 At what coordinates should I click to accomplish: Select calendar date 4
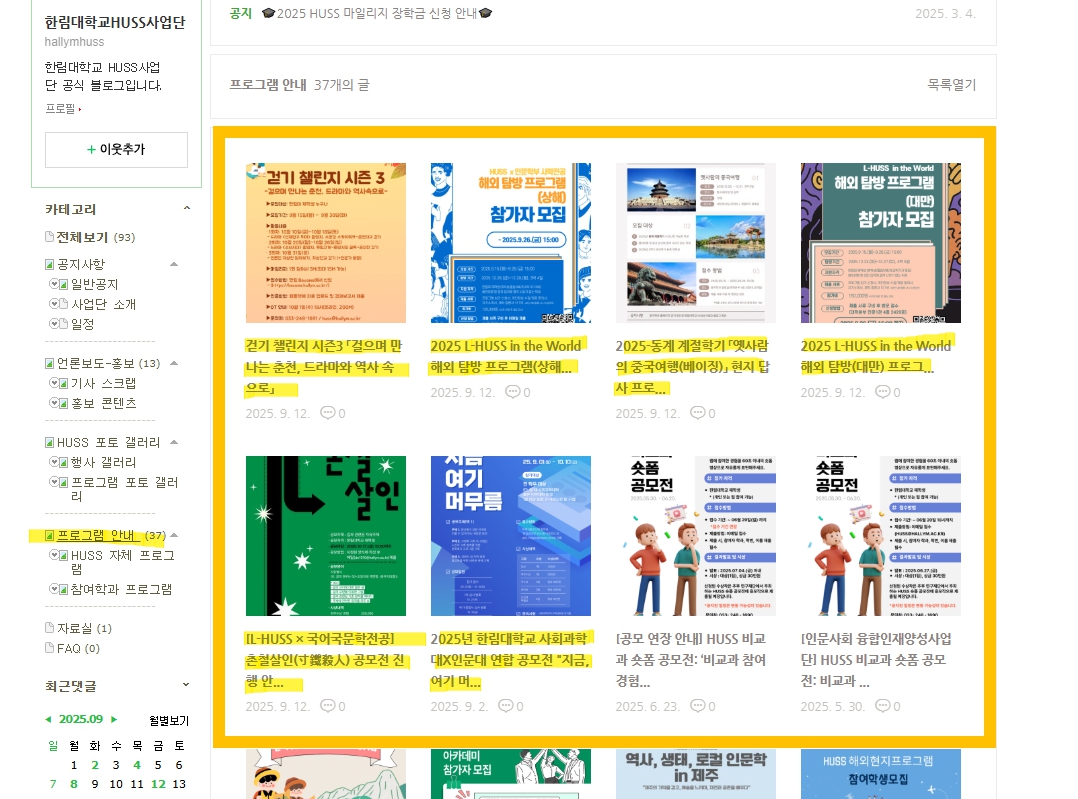coord(137,765)
